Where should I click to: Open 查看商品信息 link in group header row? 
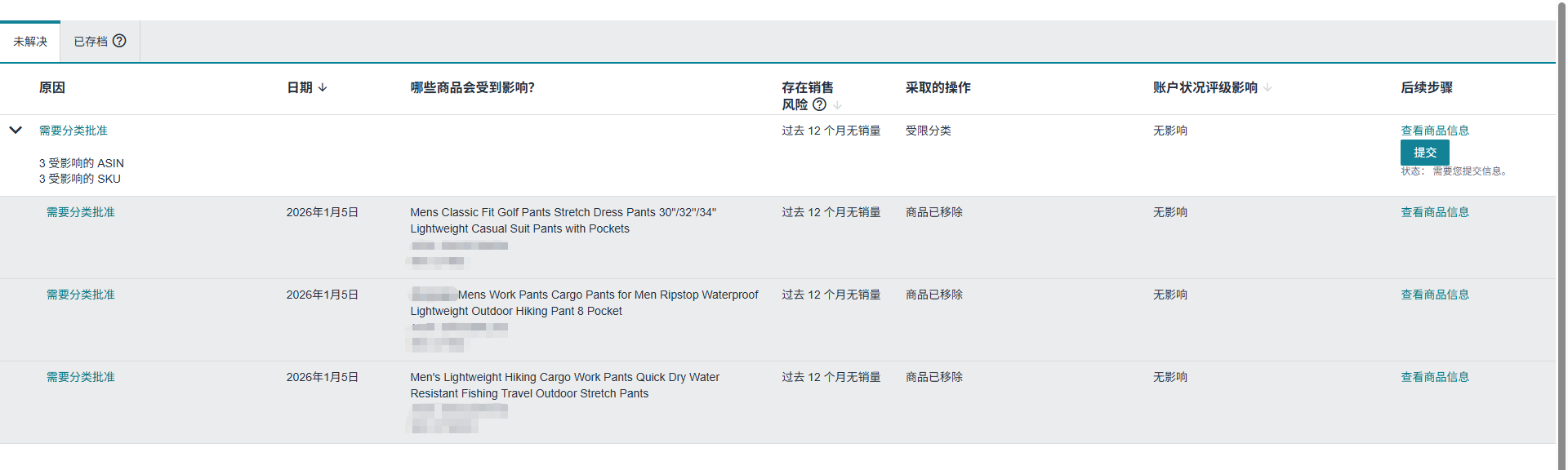[1434, 131]
